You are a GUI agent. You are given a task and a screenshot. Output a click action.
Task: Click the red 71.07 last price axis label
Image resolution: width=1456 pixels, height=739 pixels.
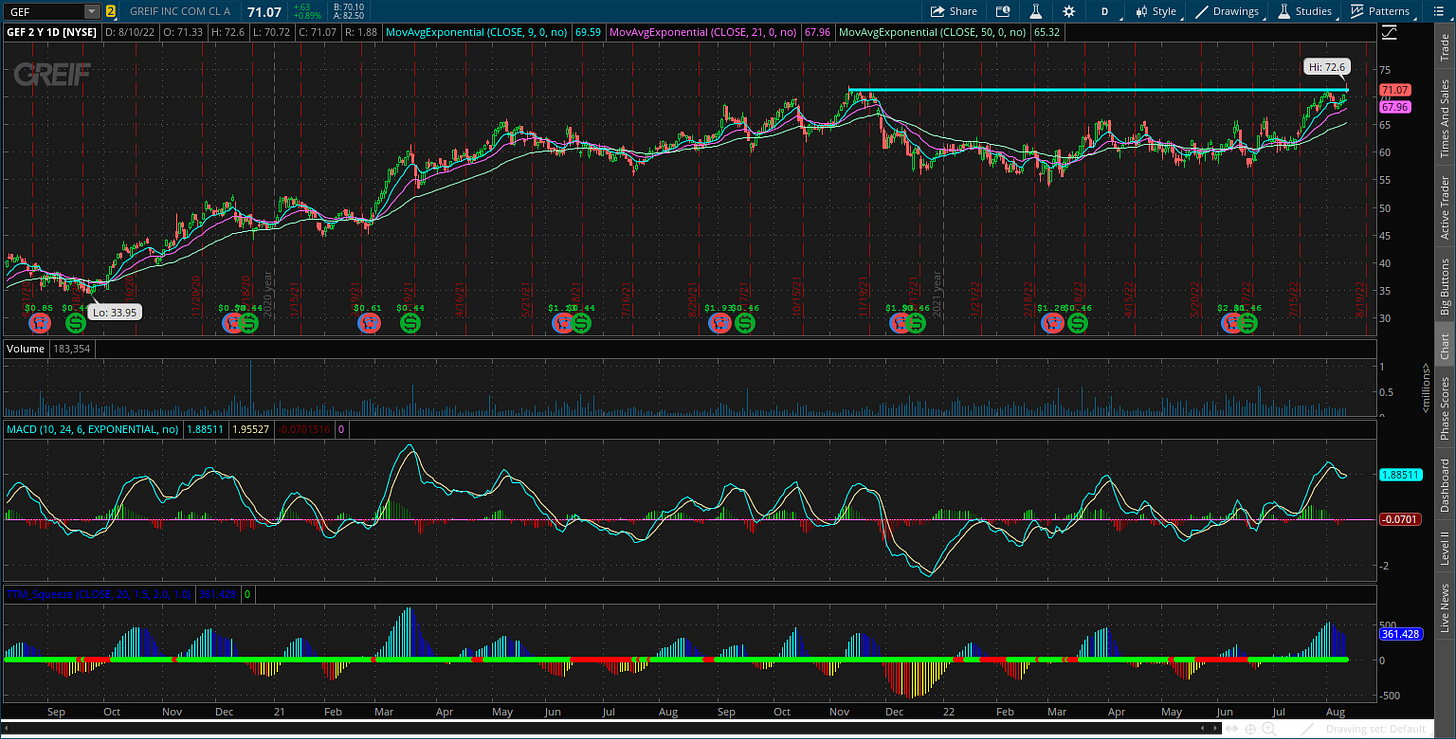click(x=1394, y=90)
